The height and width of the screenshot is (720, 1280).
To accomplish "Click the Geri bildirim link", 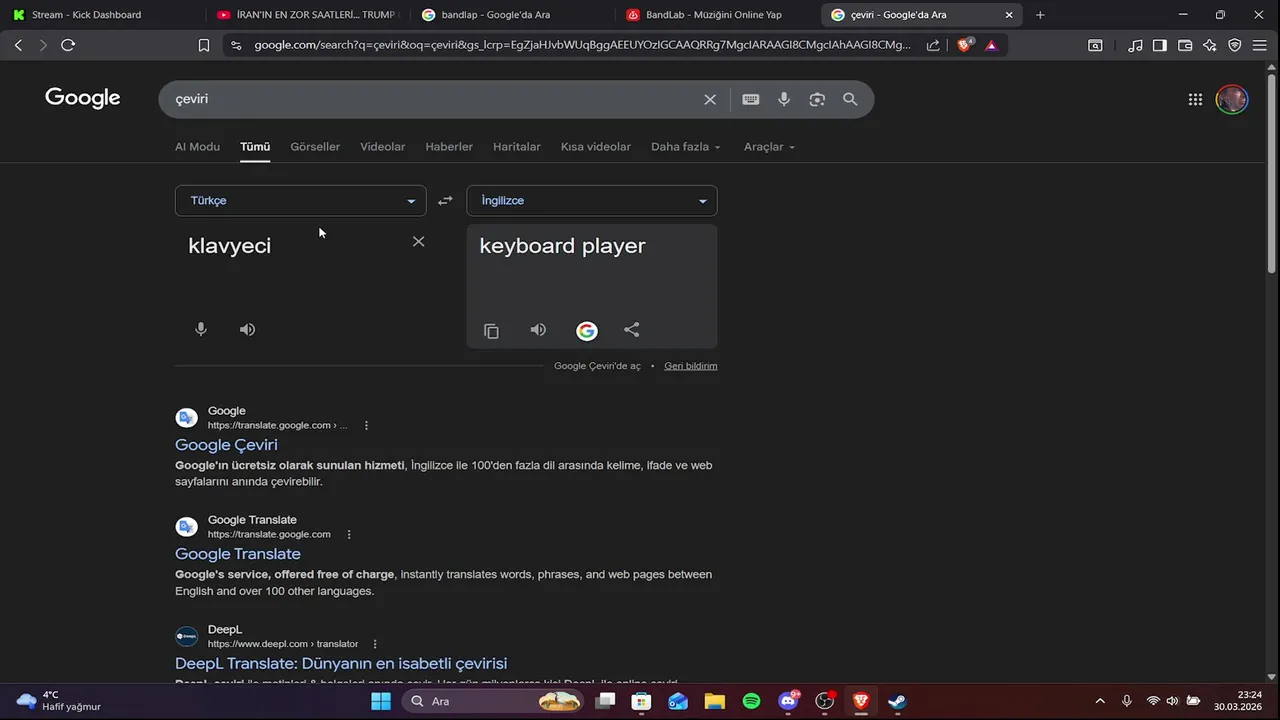I will 691,366.
